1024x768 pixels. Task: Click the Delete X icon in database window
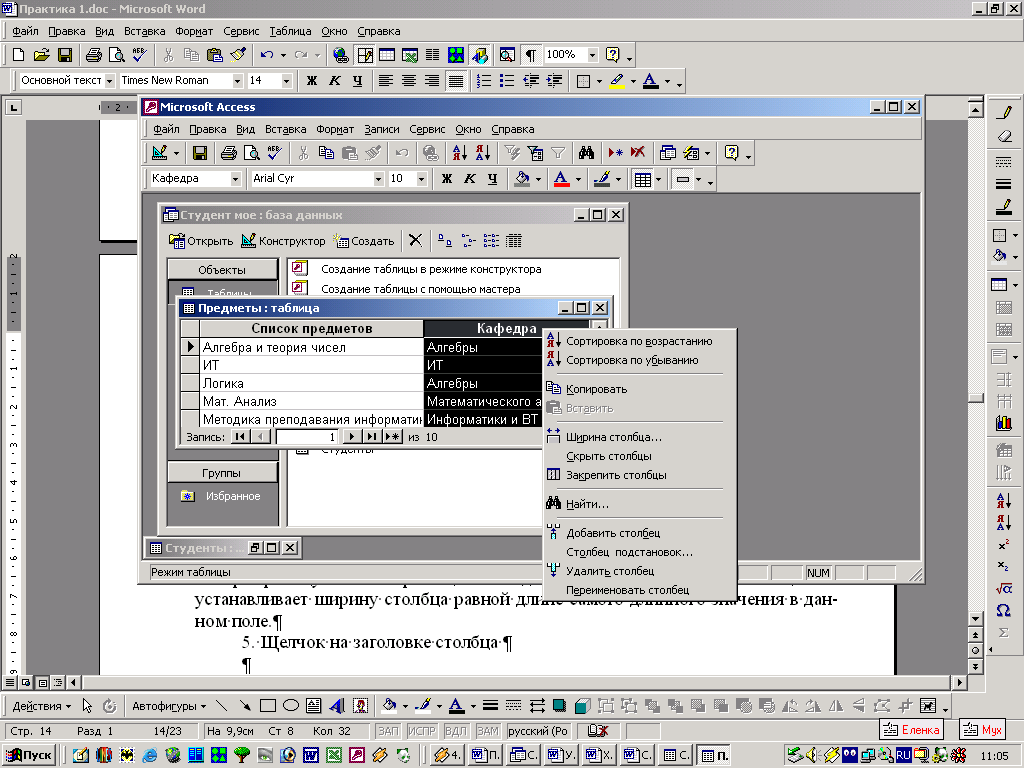[x=415, y=240]
